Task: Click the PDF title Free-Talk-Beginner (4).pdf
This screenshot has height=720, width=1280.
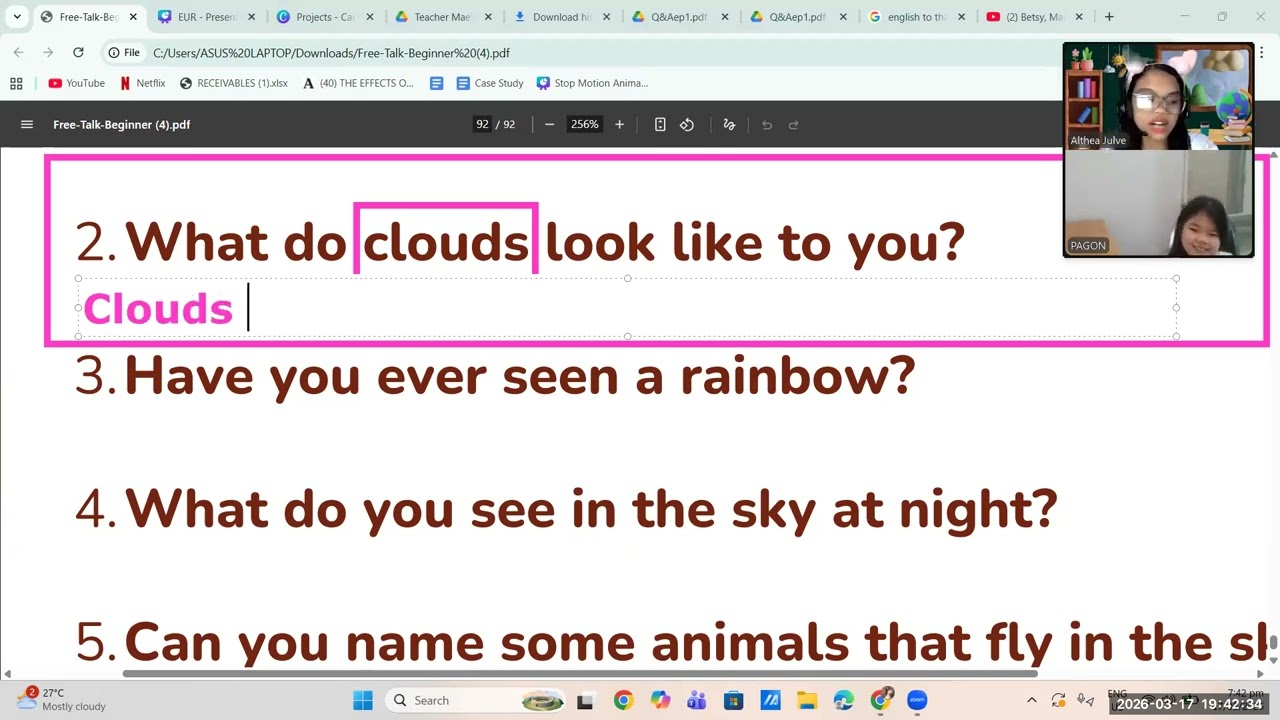Action: [122, 124]
